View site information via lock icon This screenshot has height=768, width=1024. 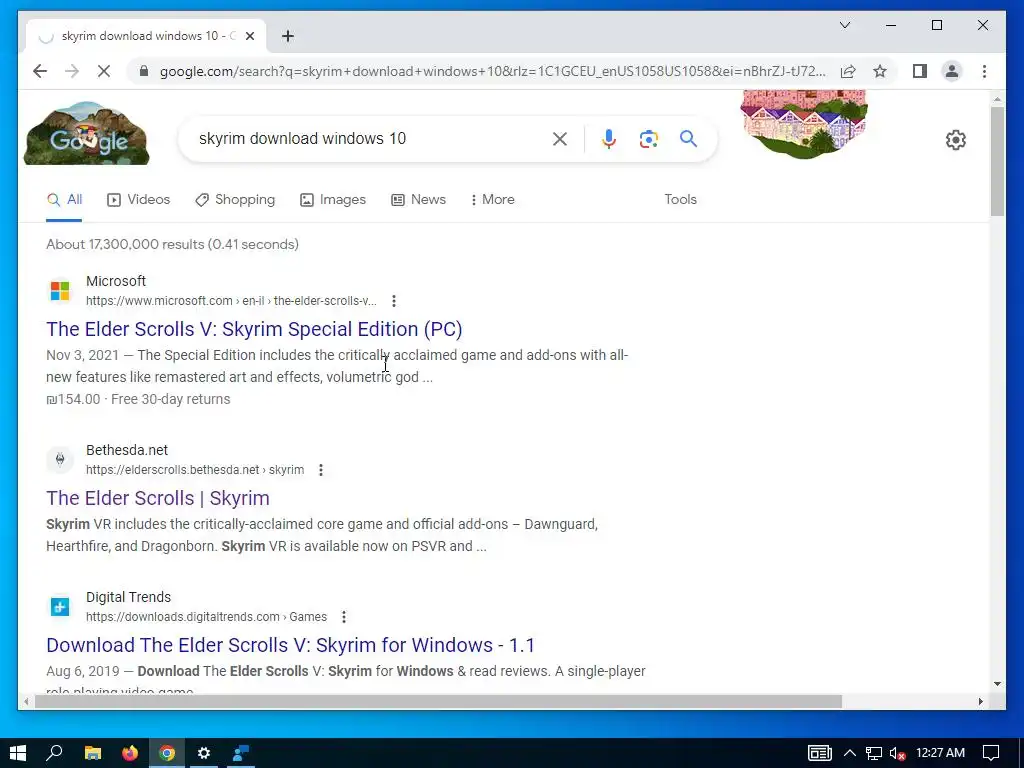[x=144, y=71]
